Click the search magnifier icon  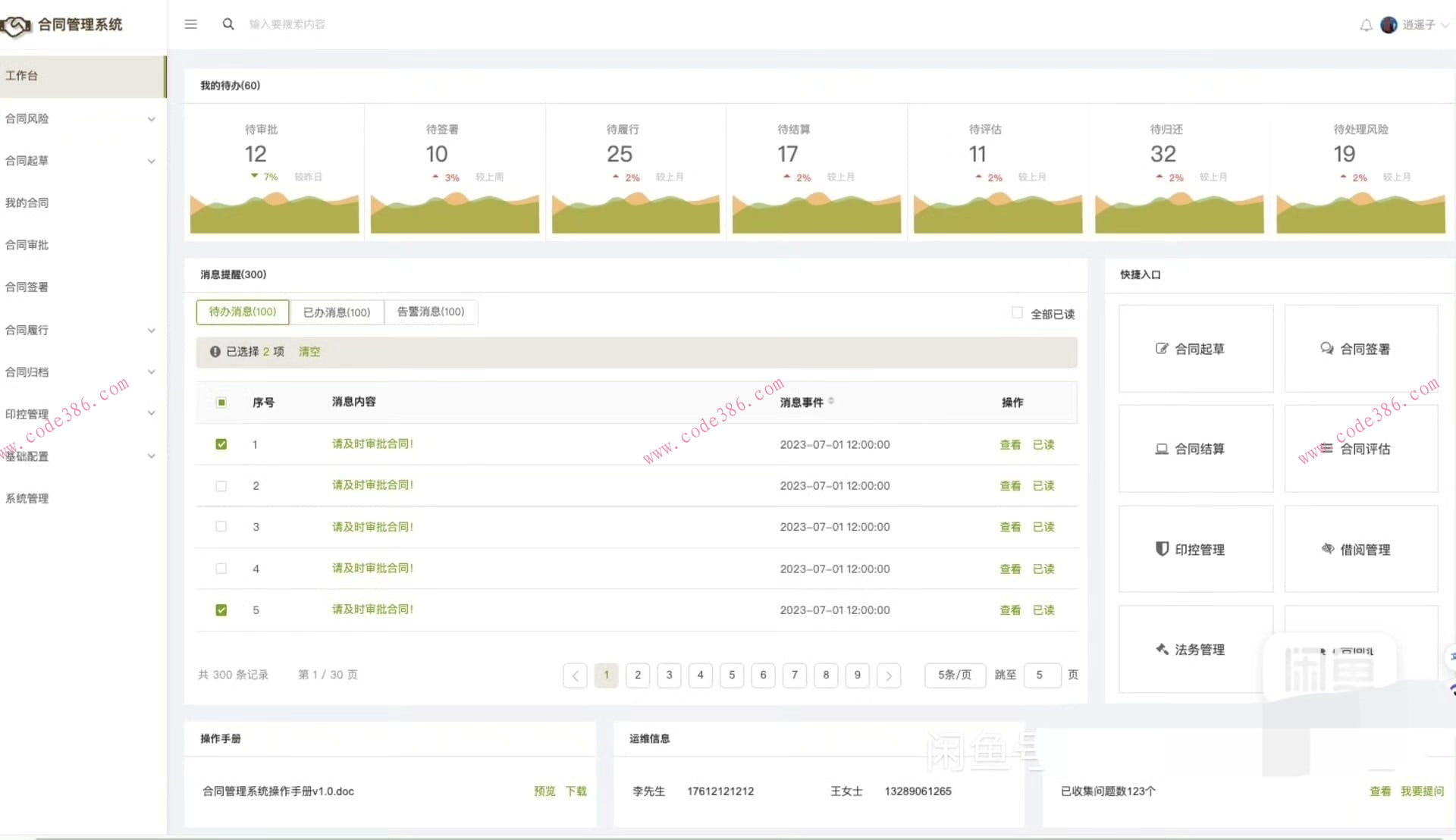pyautogui.click(x=227, y=24)
